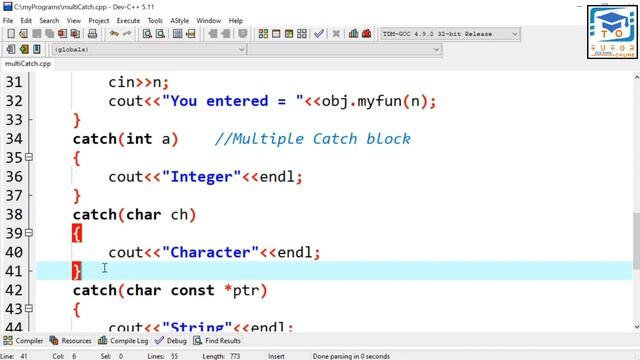Click the "Done parsing in 0 seconds" status text
This screenshot has width=640, height=360.
(x=351, y=356)
